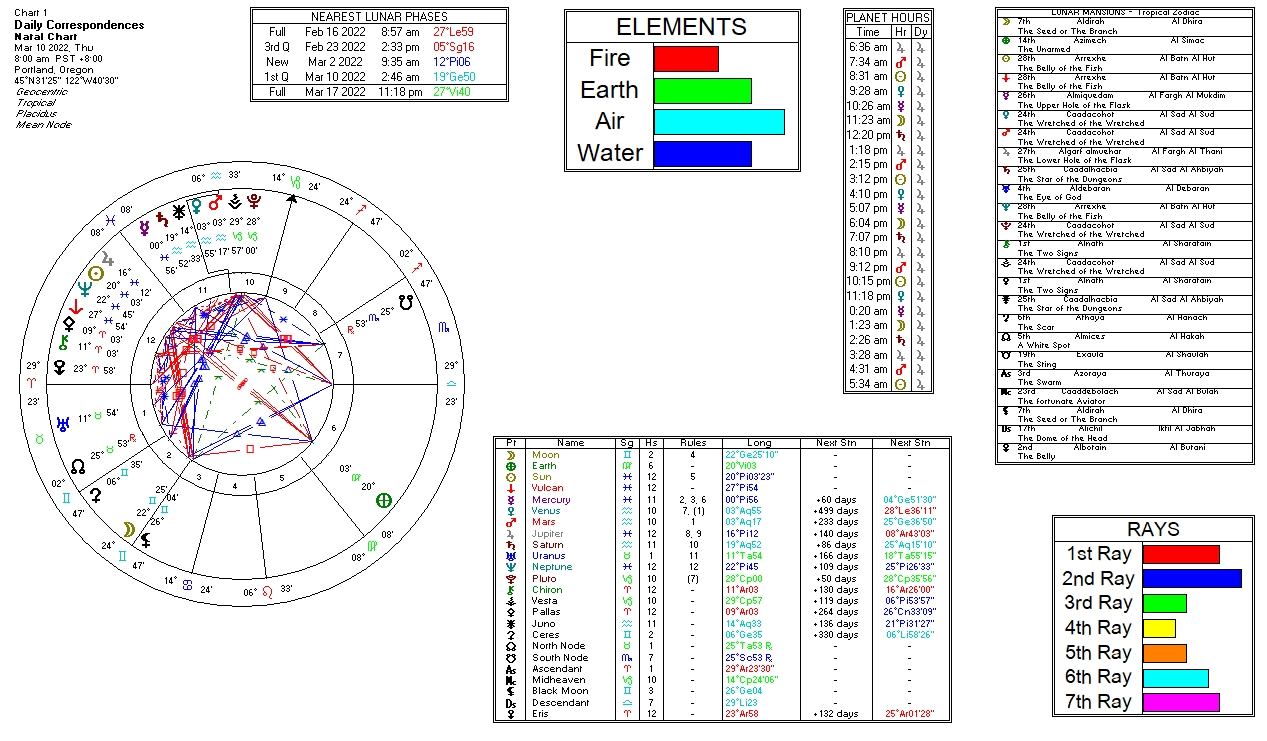Select the New moon 'Mar 2 2022' row
The width and height of the screenshot is (1267, 741).
pyautogui.click(x=377, y=61)
